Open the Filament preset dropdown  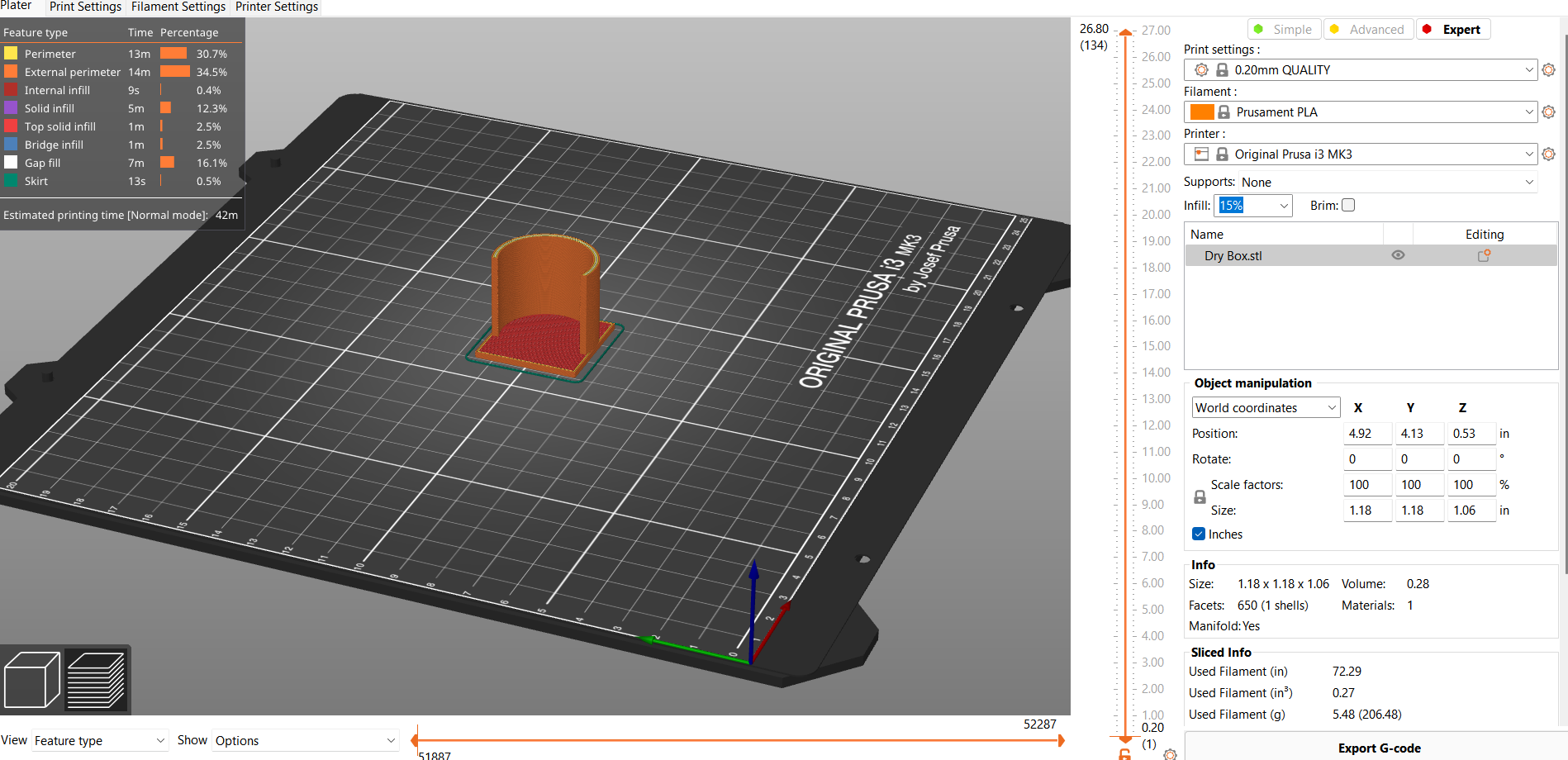point(1360,112)
